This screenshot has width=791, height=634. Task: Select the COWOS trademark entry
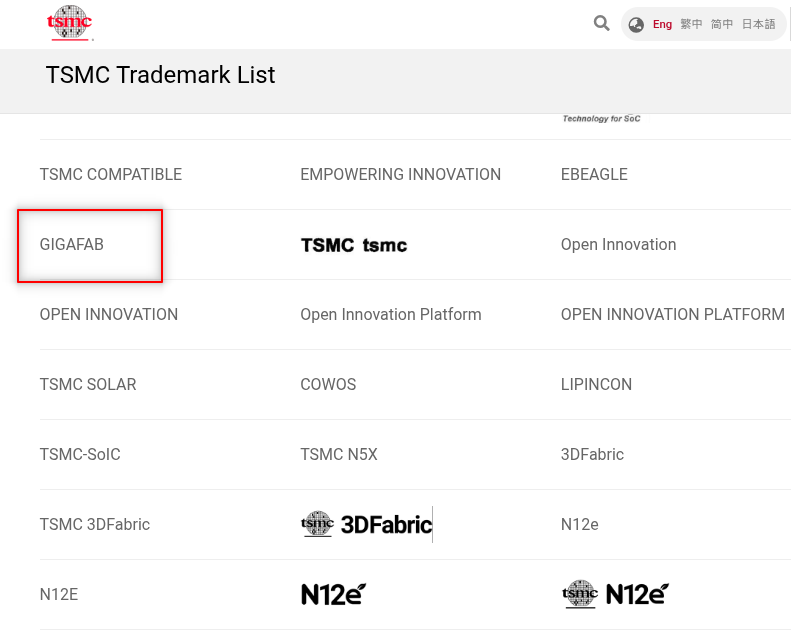click(x=328, y=385)
